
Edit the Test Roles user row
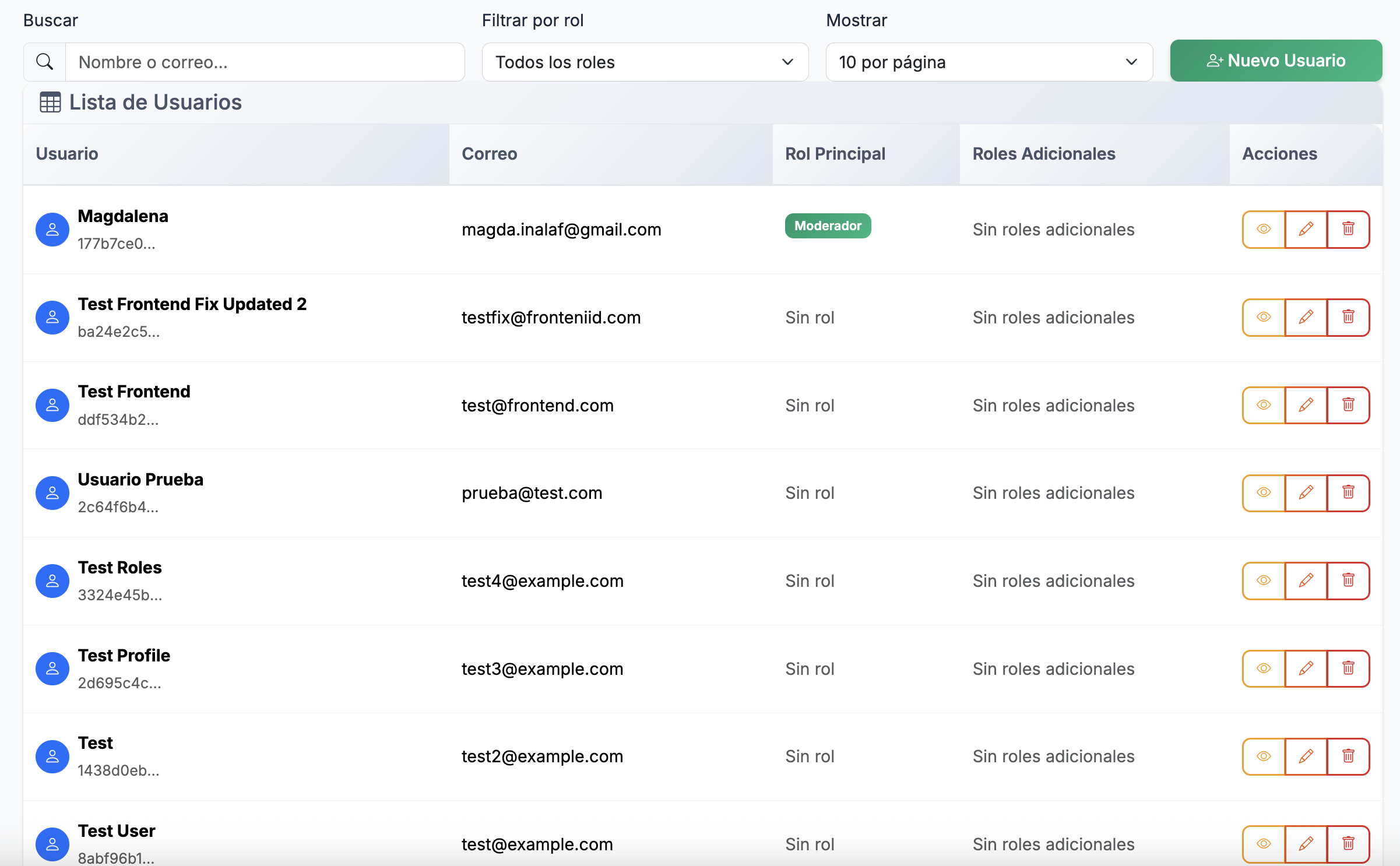(1306, 580)
